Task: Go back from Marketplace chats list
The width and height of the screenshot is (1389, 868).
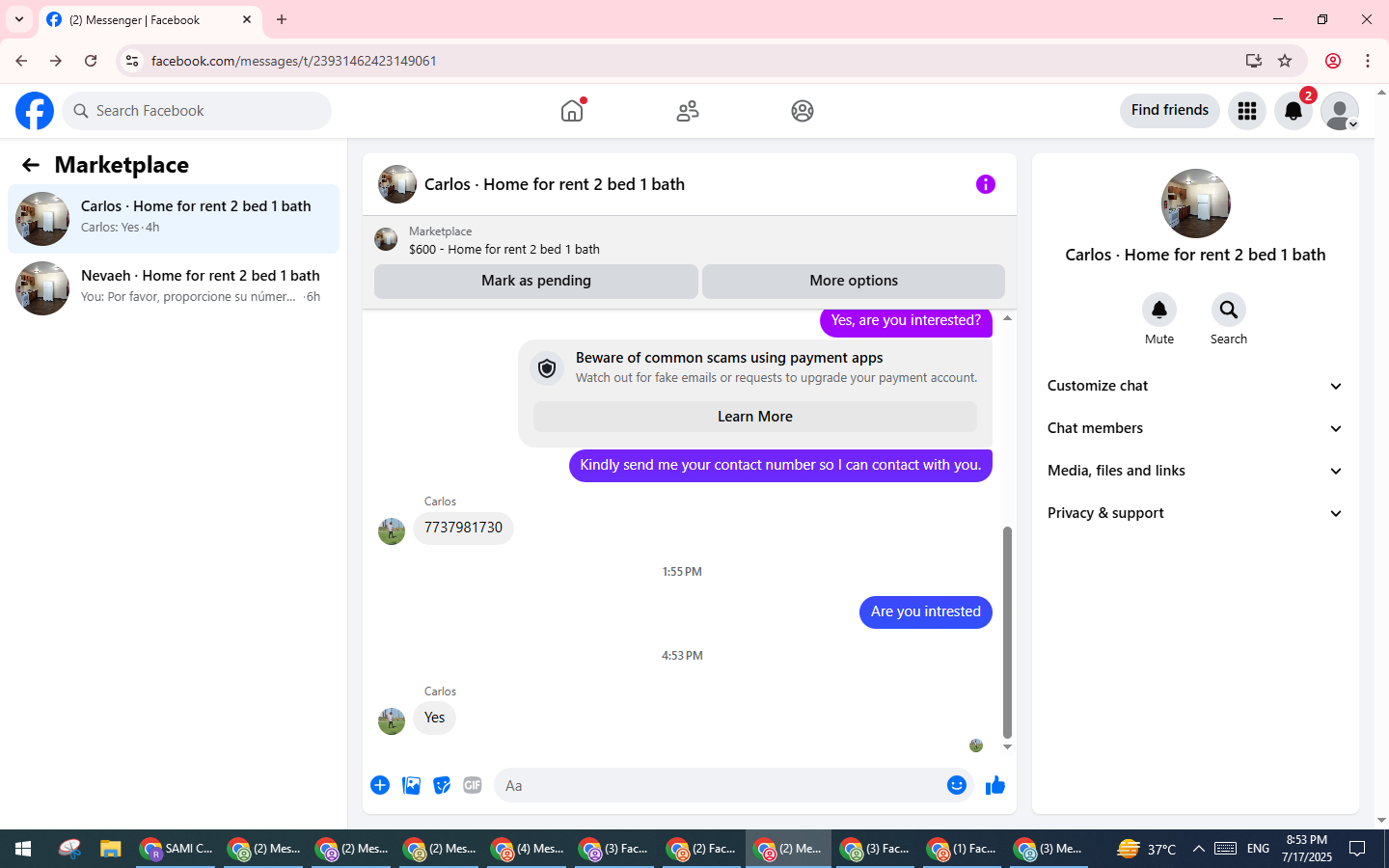Action: point(31,165)
